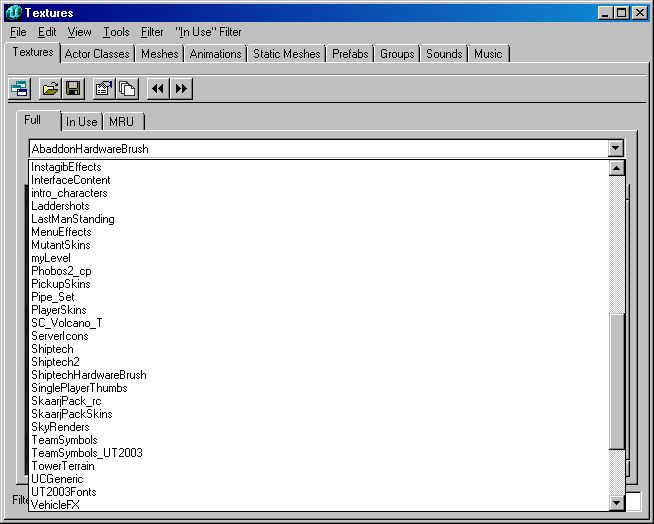Open the package dropdown arrow
654x524 pixels.
tap(616, 149)
